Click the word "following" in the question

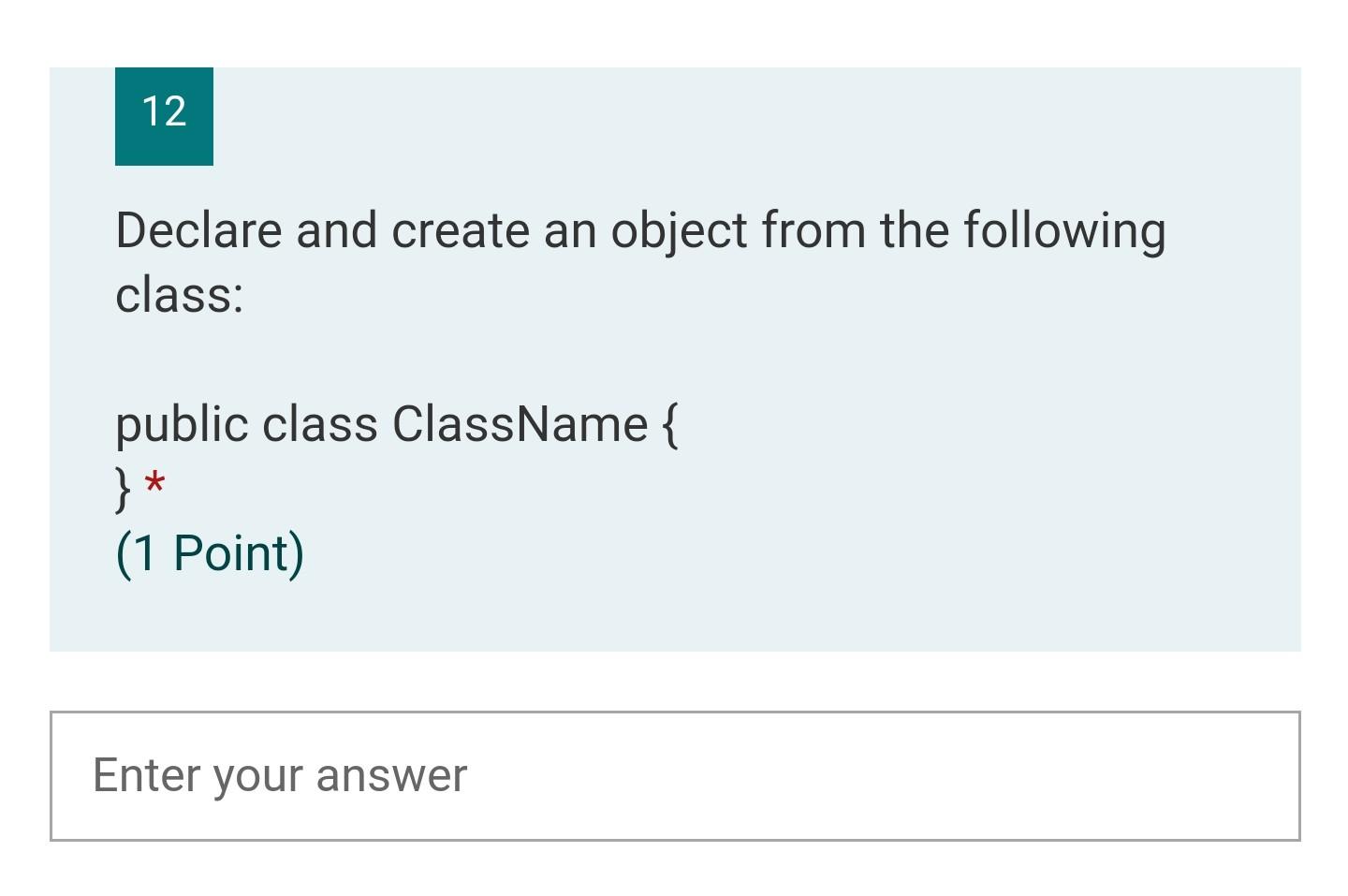coord(1064,232)
